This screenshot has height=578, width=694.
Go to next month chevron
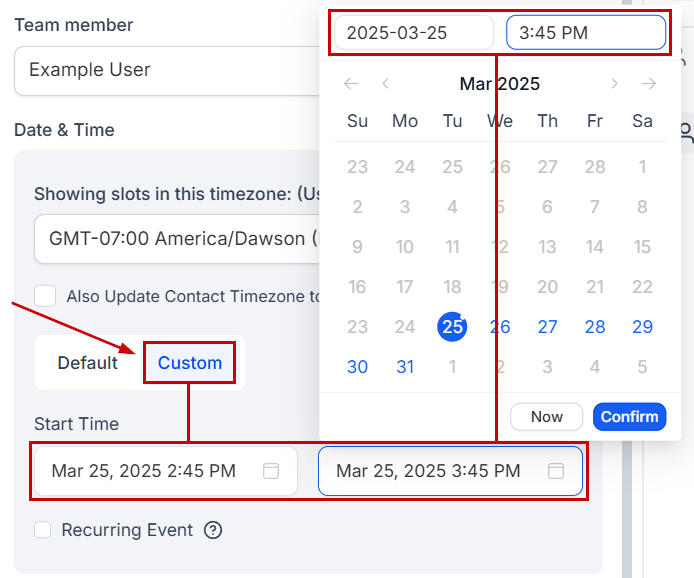point(614,84)
